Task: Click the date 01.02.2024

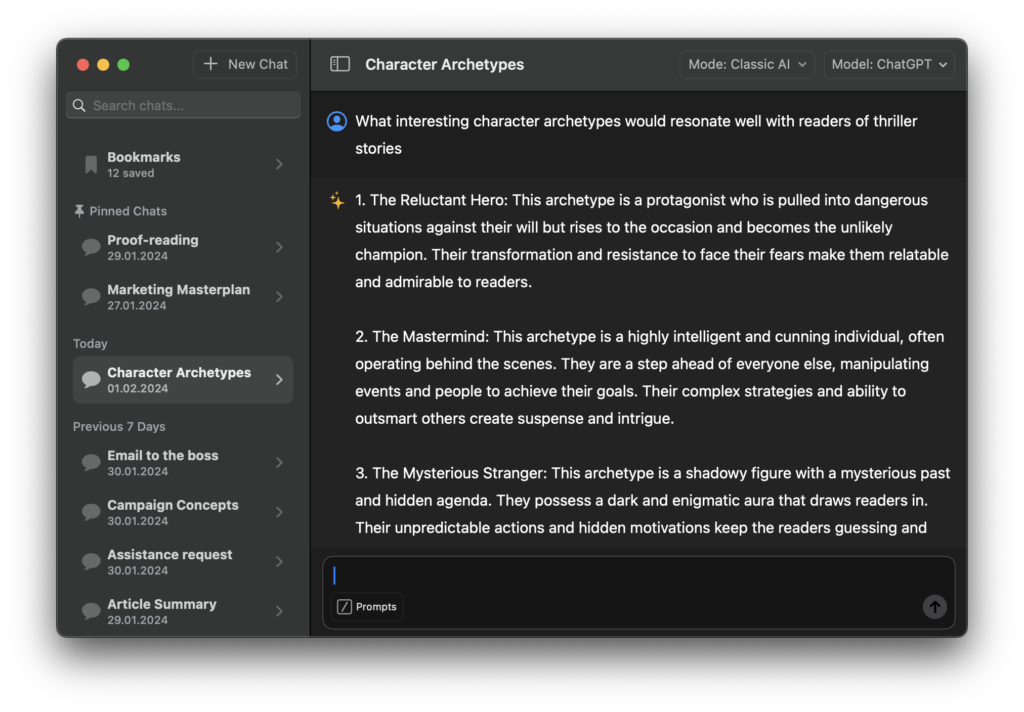Action: point(137,389)
